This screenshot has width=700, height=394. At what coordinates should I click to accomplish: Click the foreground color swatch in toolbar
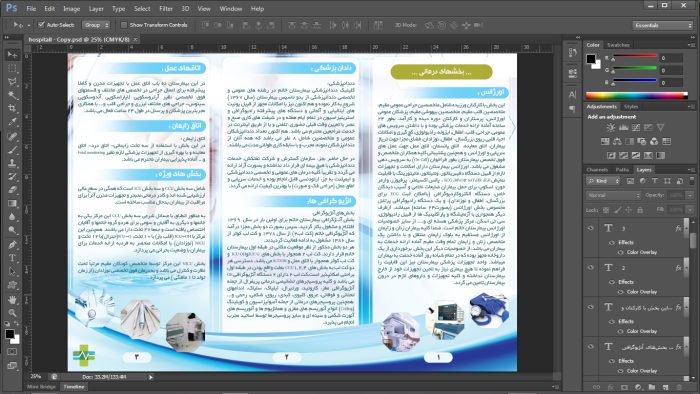point(9,334)
